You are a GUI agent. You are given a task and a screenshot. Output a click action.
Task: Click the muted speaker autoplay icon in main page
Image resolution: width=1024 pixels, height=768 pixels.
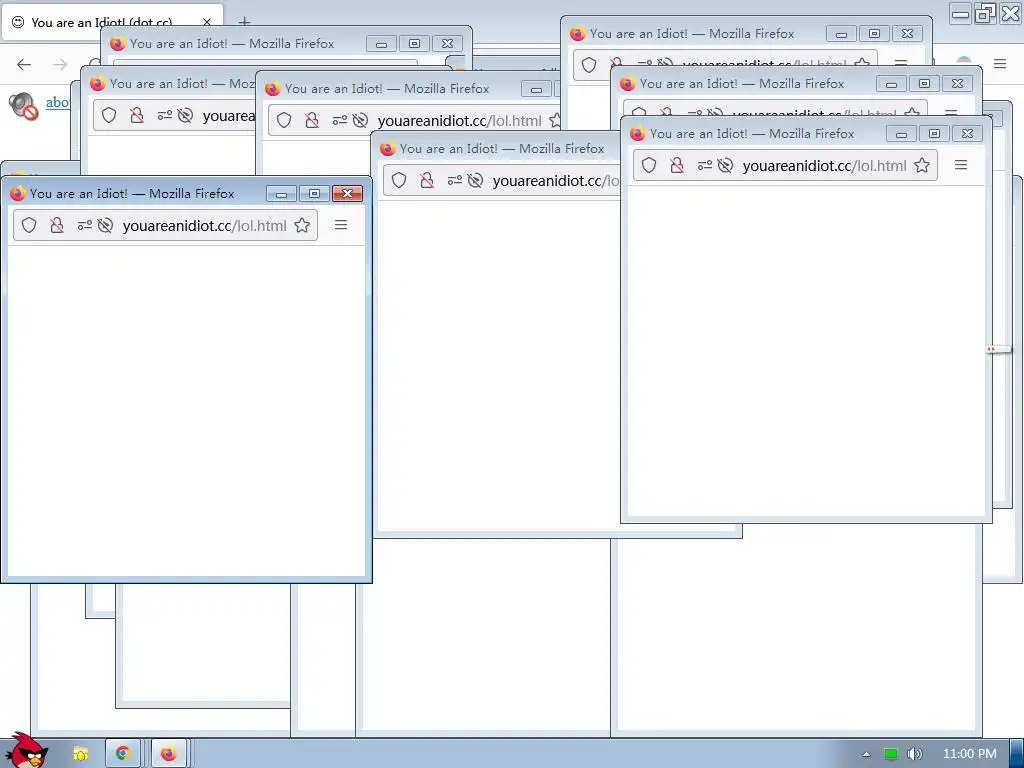[24, 106]
